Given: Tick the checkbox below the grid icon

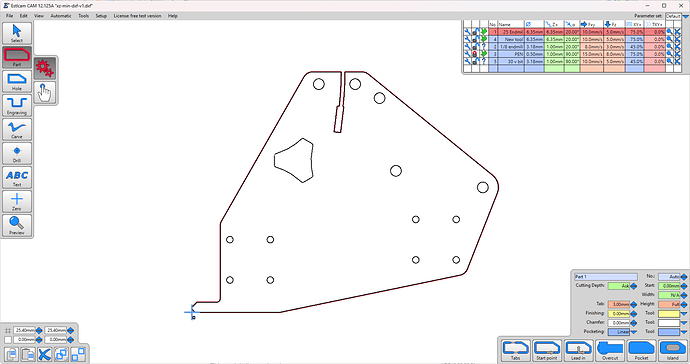Looking at the screenshot, I should pos(8,340).
